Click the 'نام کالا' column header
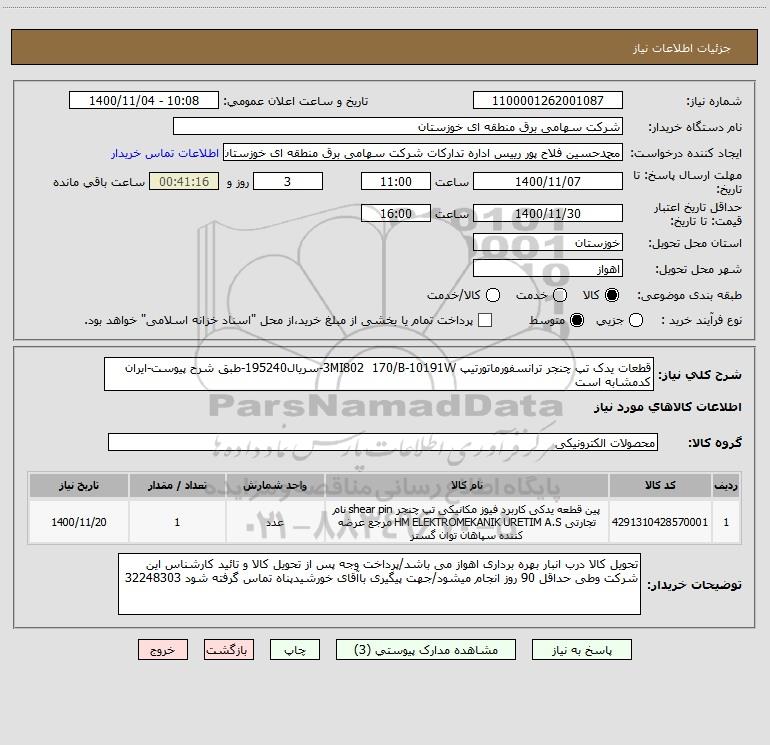This screenshot has width=770, height=745. [467, 486]
